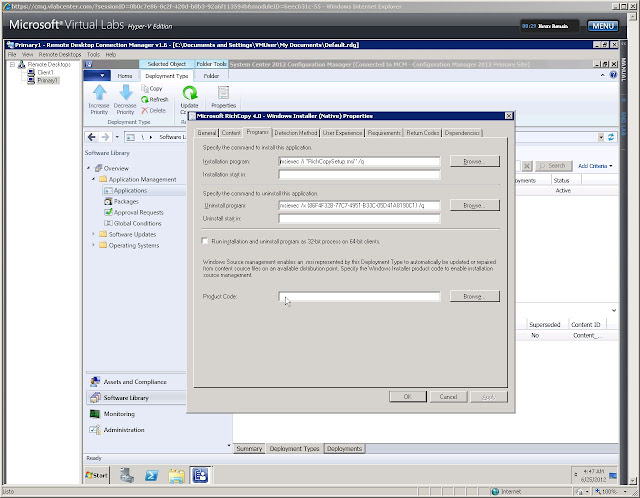
Task: Collapse the Application Management node
Action: [x=93, y=179]
